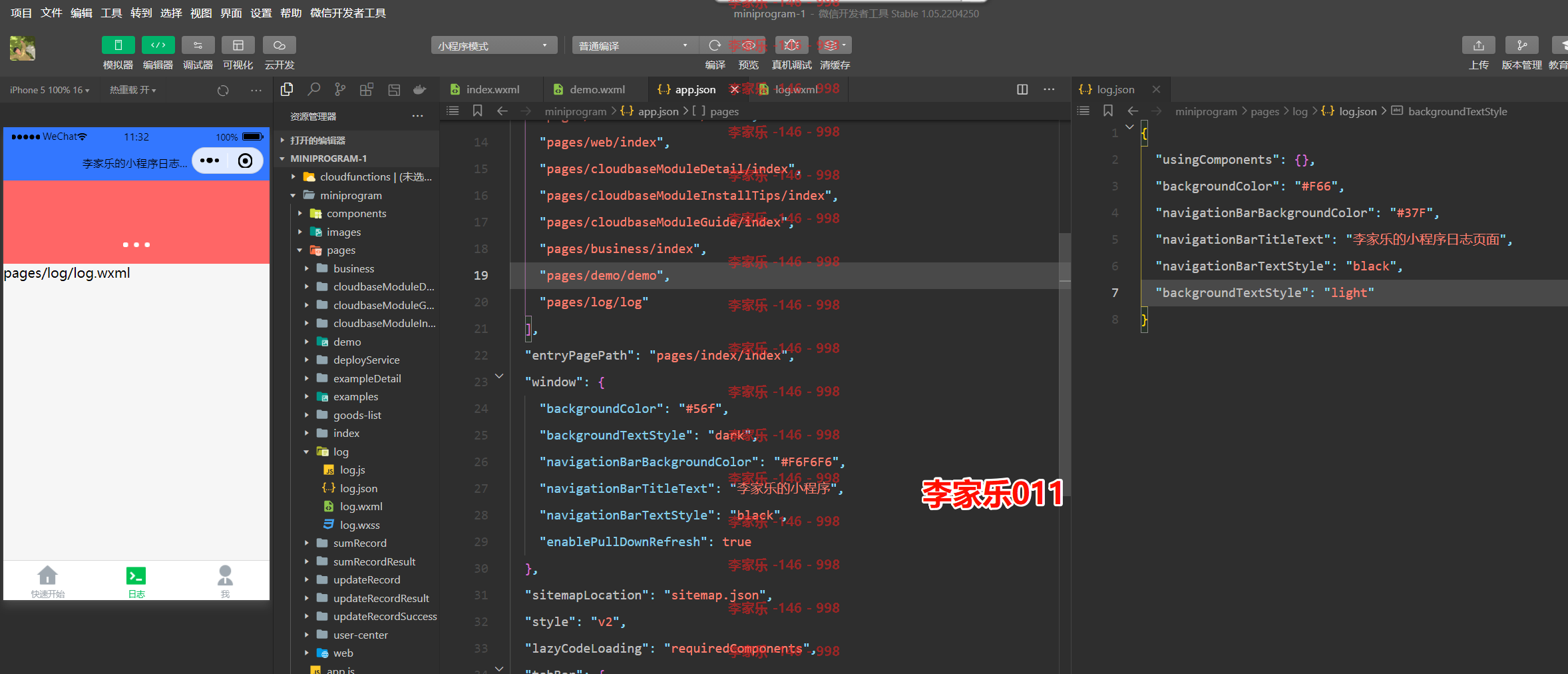Viewport: 1568px width, 674px height.
Task: Toggle the debugger panel button
Action: coord(198,45)
